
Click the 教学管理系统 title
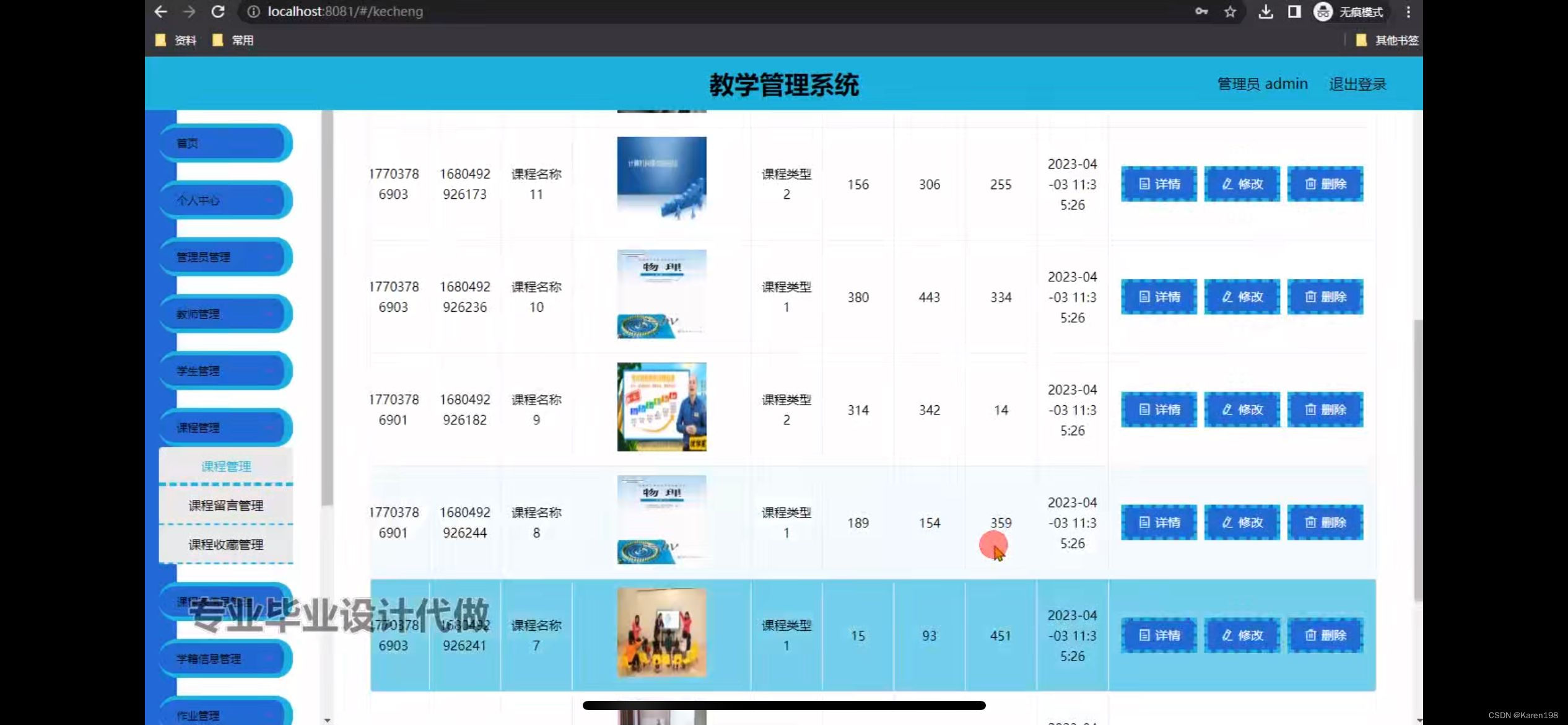[783, 84]
